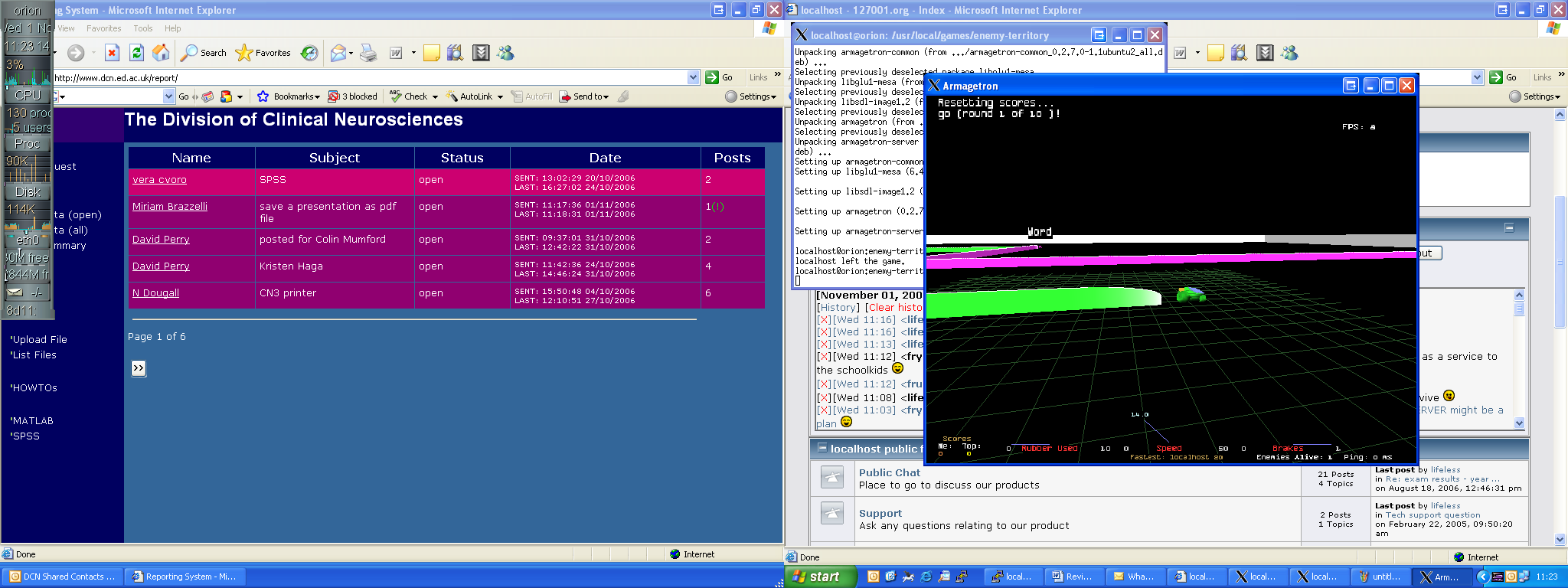Click the 3 blocked popup blocker button
Viewport: 1568px width, 588px height.
(352, 96)
